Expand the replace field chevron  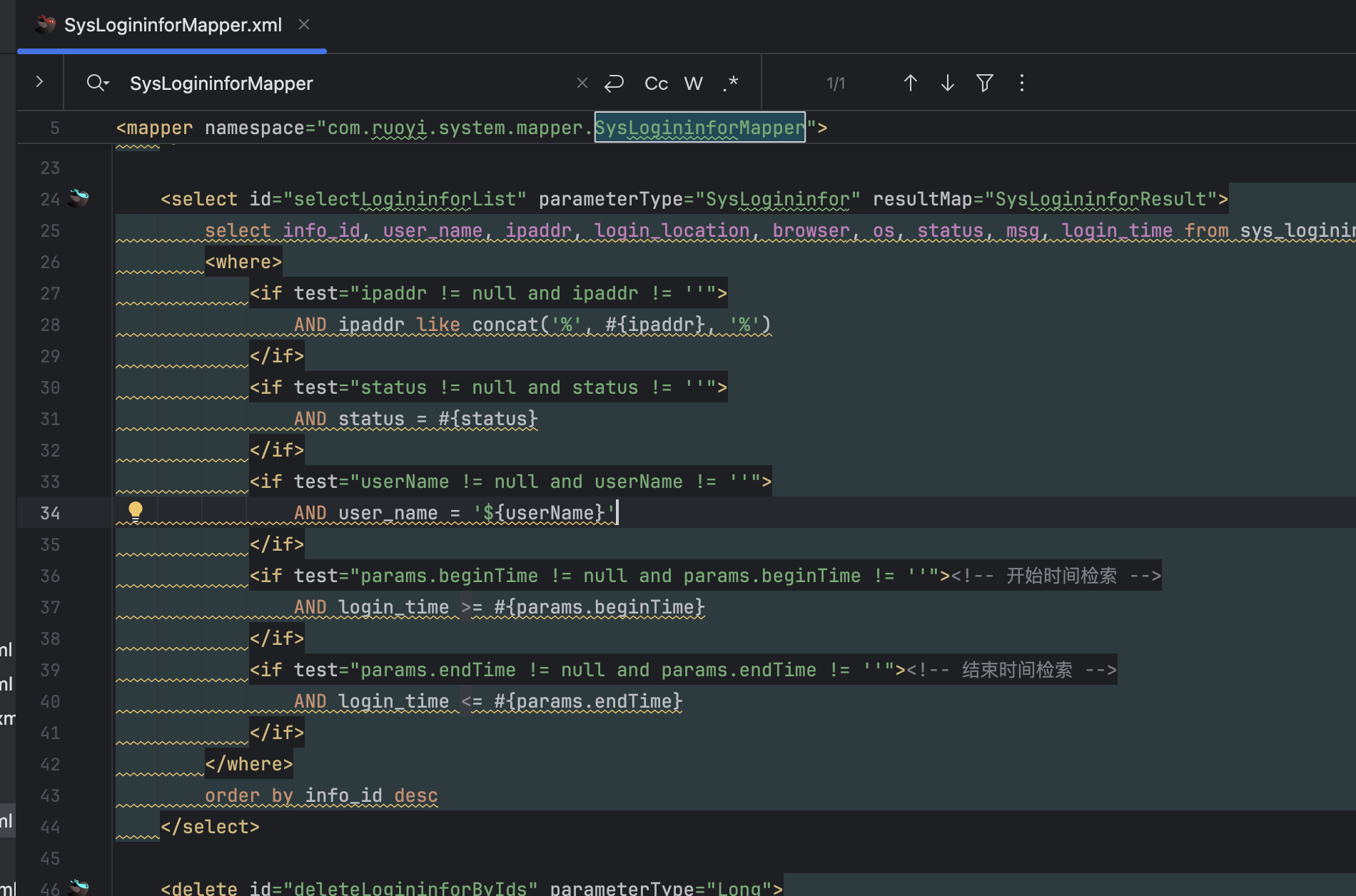point(40,83)
